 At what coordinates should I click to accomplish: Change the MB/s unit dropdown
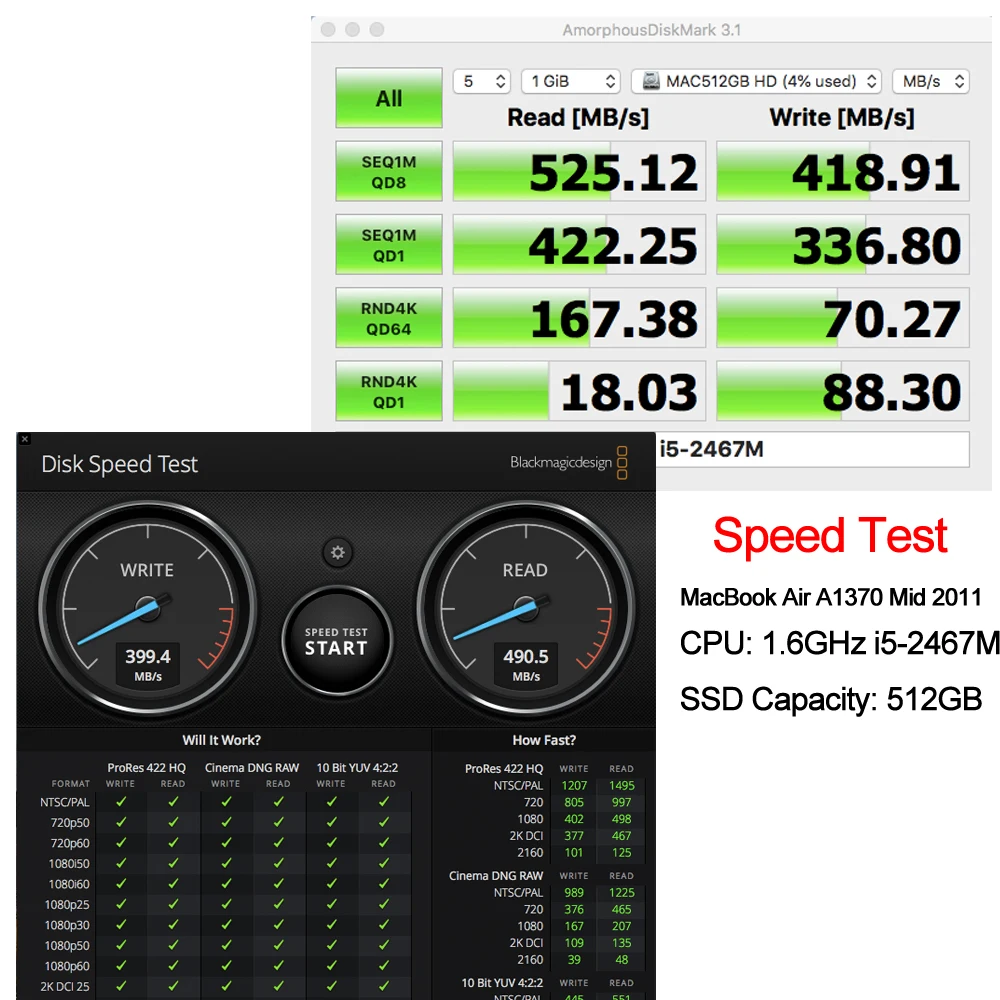tap(931, 81)
